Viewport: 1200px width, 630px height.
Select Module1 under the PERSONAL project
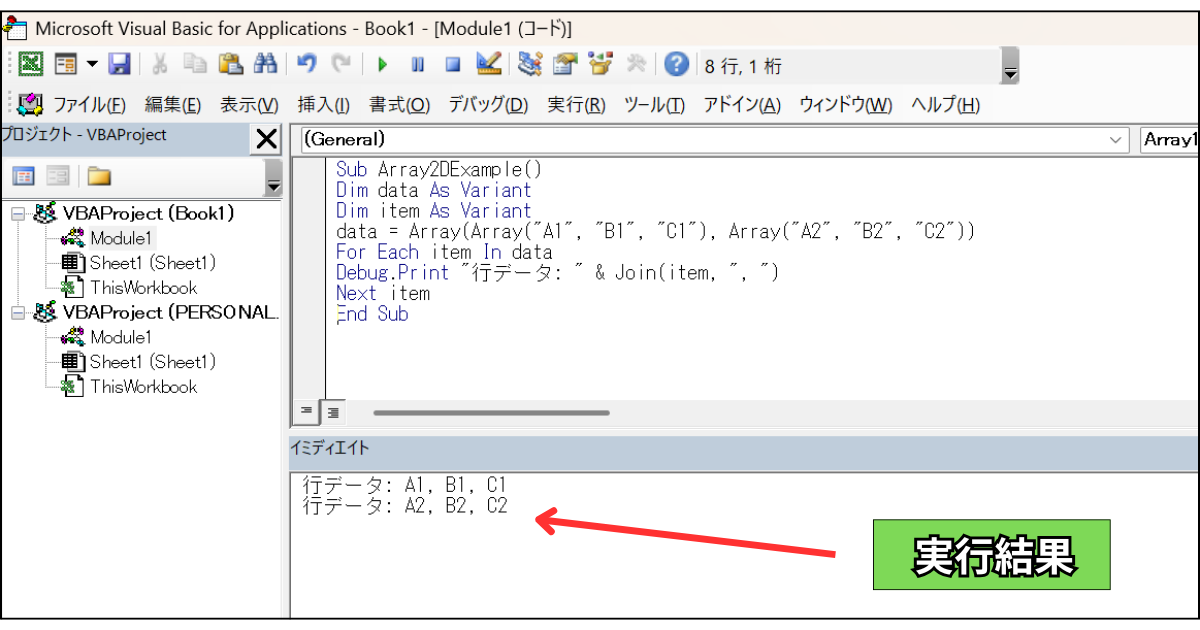pyautogui.click(x=121, y=337)
